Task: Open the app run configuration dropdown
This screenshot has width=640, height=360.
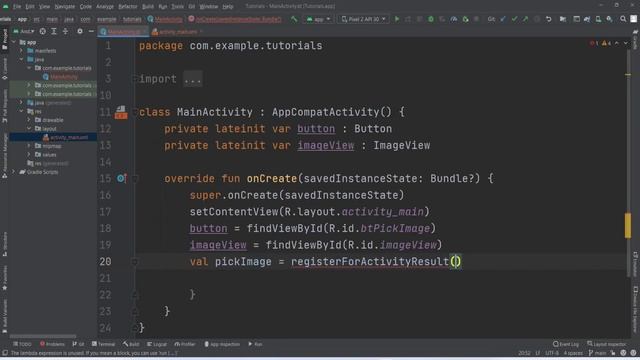Action: click(x=318, y=19)
